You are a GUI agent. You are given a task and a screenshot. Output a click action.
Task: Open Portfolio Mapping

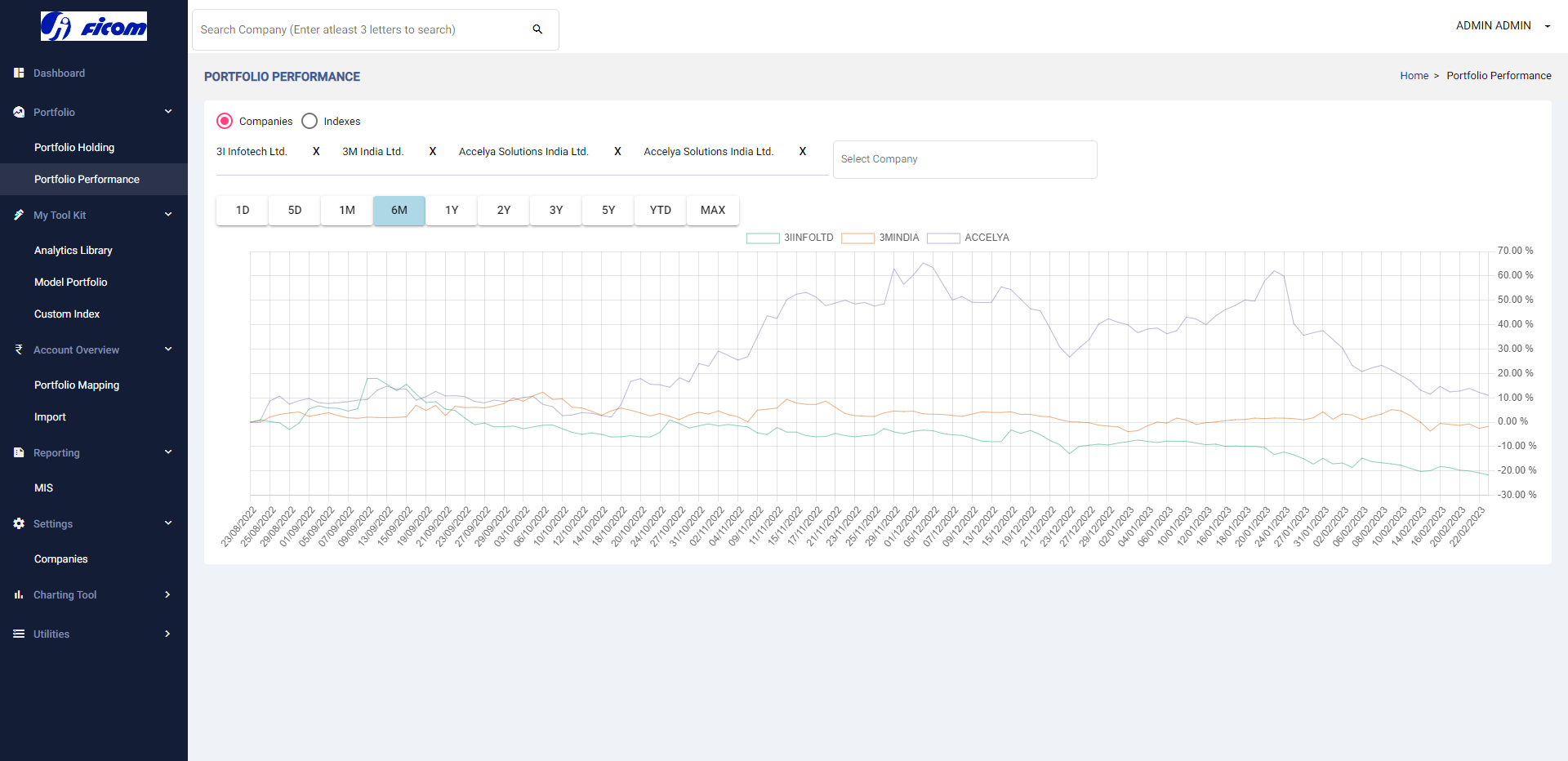pyautogui.click(x=77, y=385)
